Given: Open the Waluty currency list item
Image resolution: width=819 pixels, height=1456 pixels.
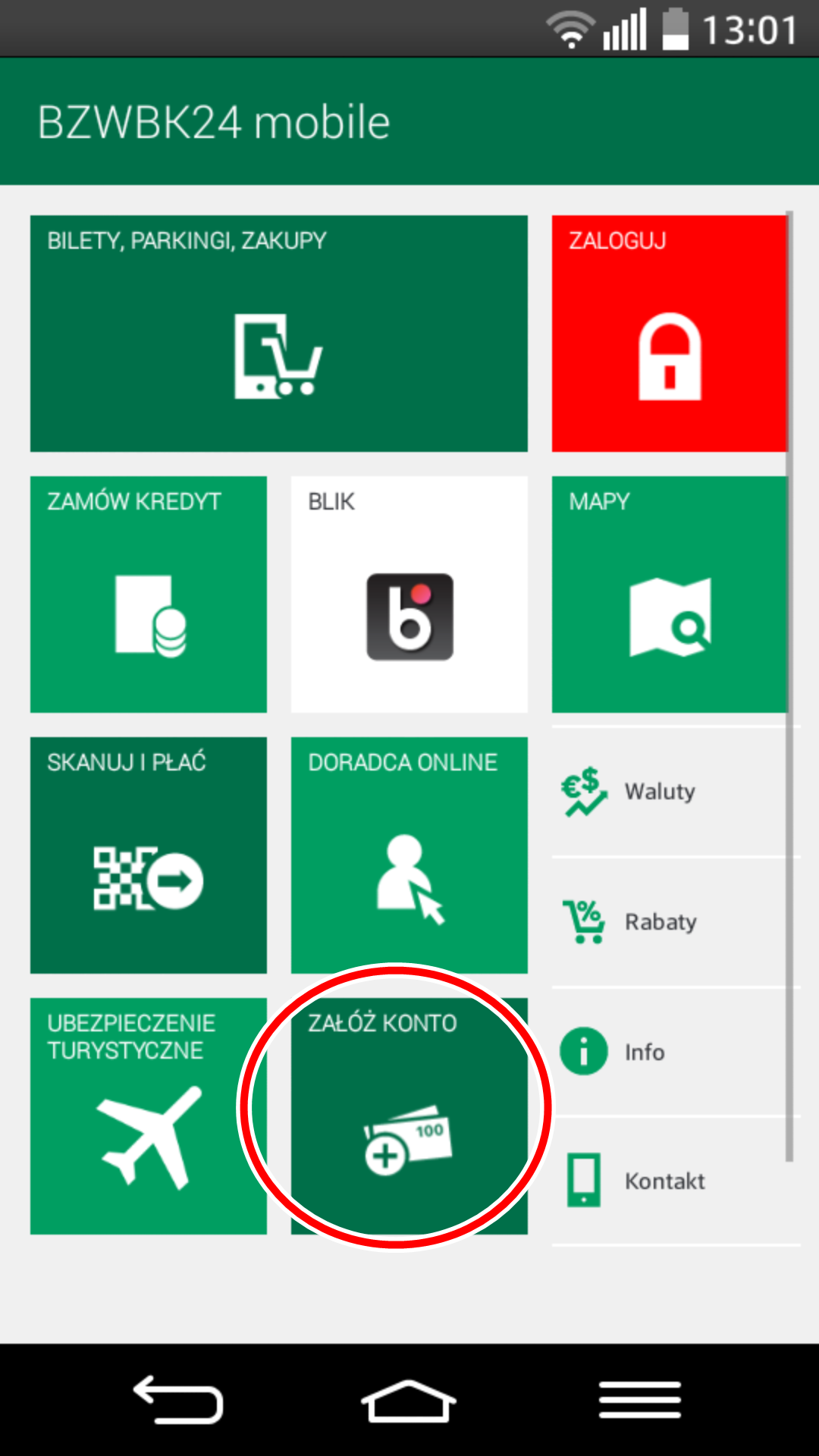Looking at the screenshot, I should (x=676, y=792).
